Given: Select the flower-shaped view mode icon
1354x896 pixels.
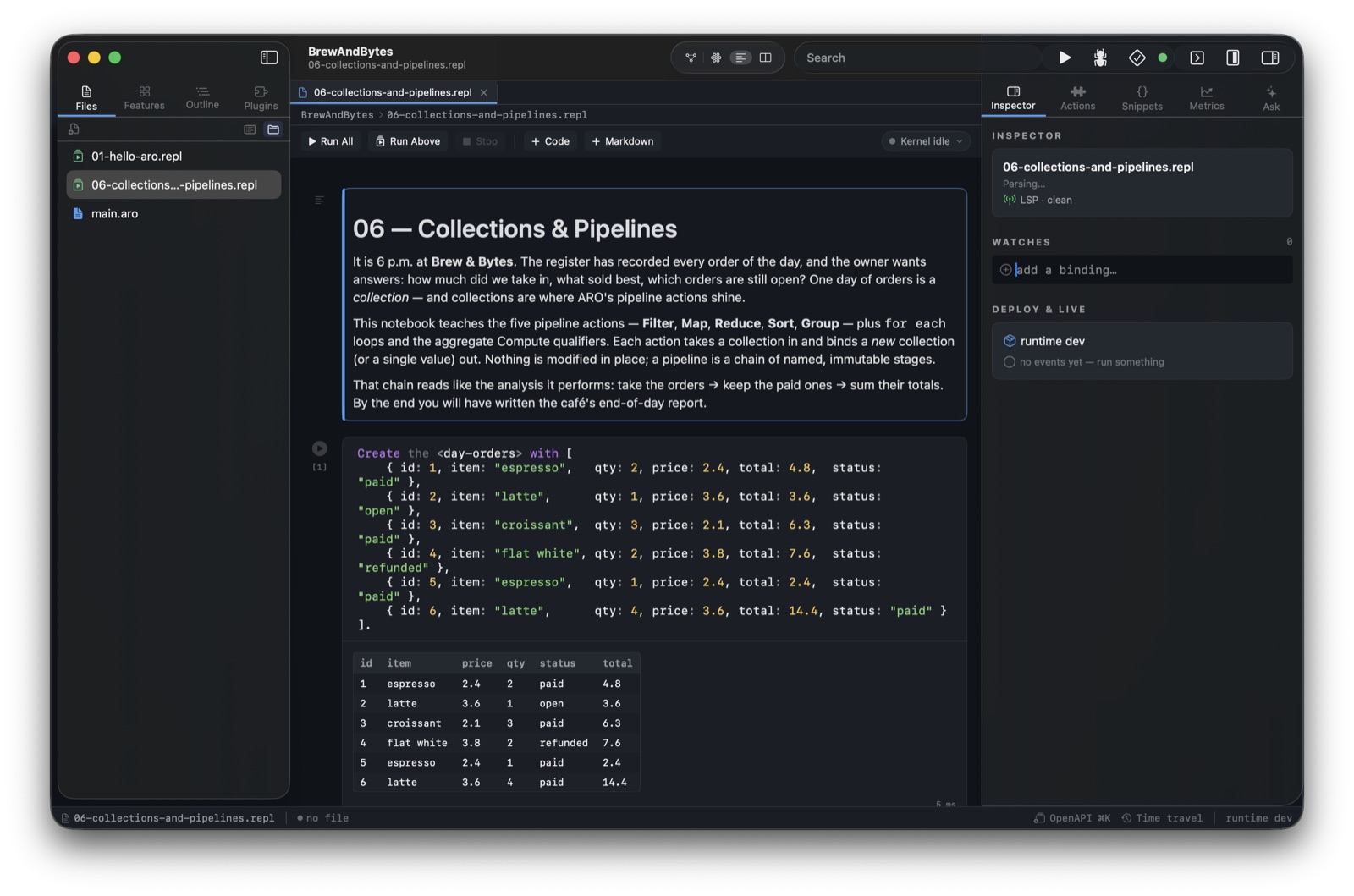Looking at the screenshot, I should (716, 58).
